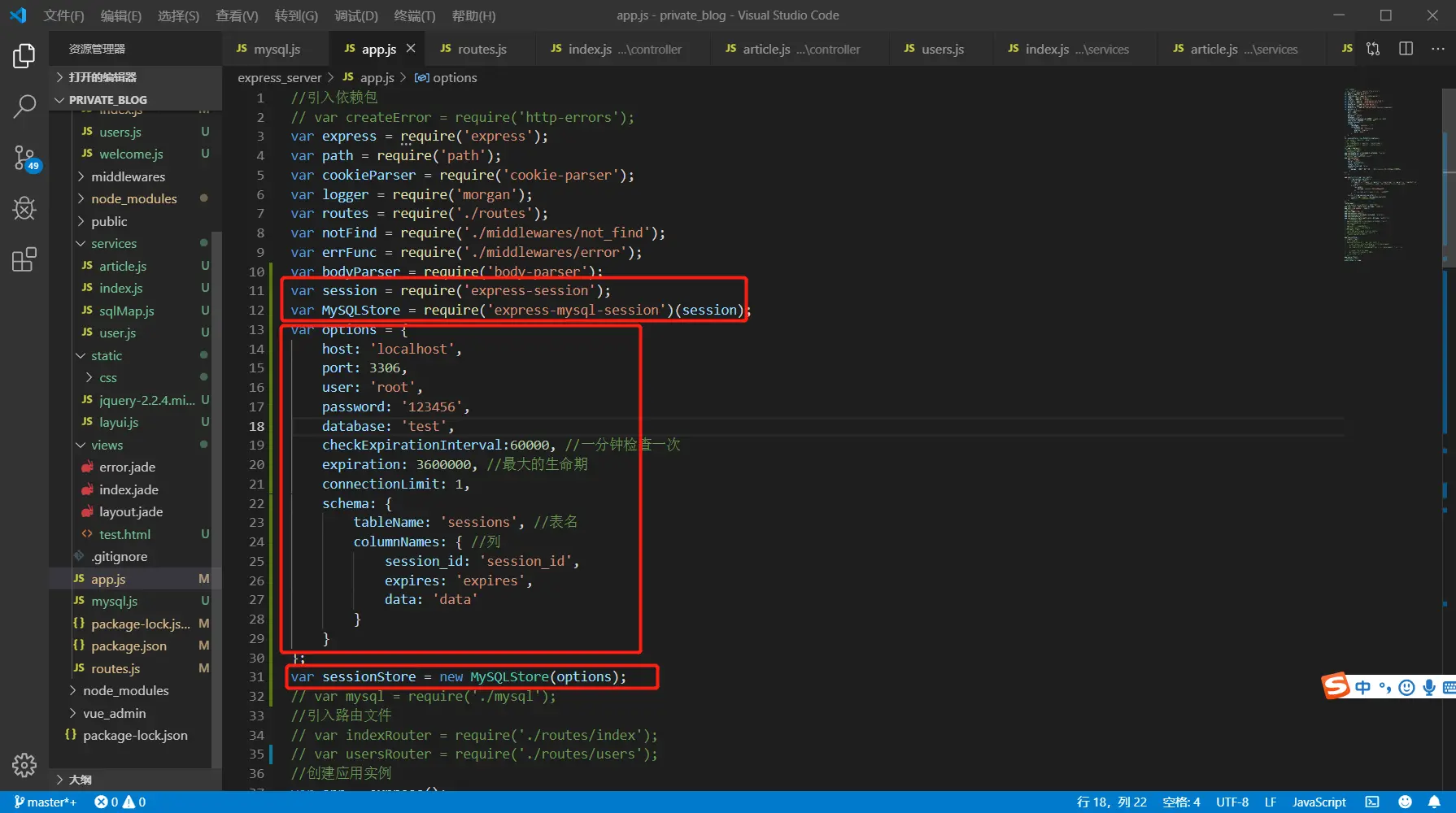Open the editor More Actions menu
The width and height of the screenshot is (1456, 813).
pos(1437,49)
